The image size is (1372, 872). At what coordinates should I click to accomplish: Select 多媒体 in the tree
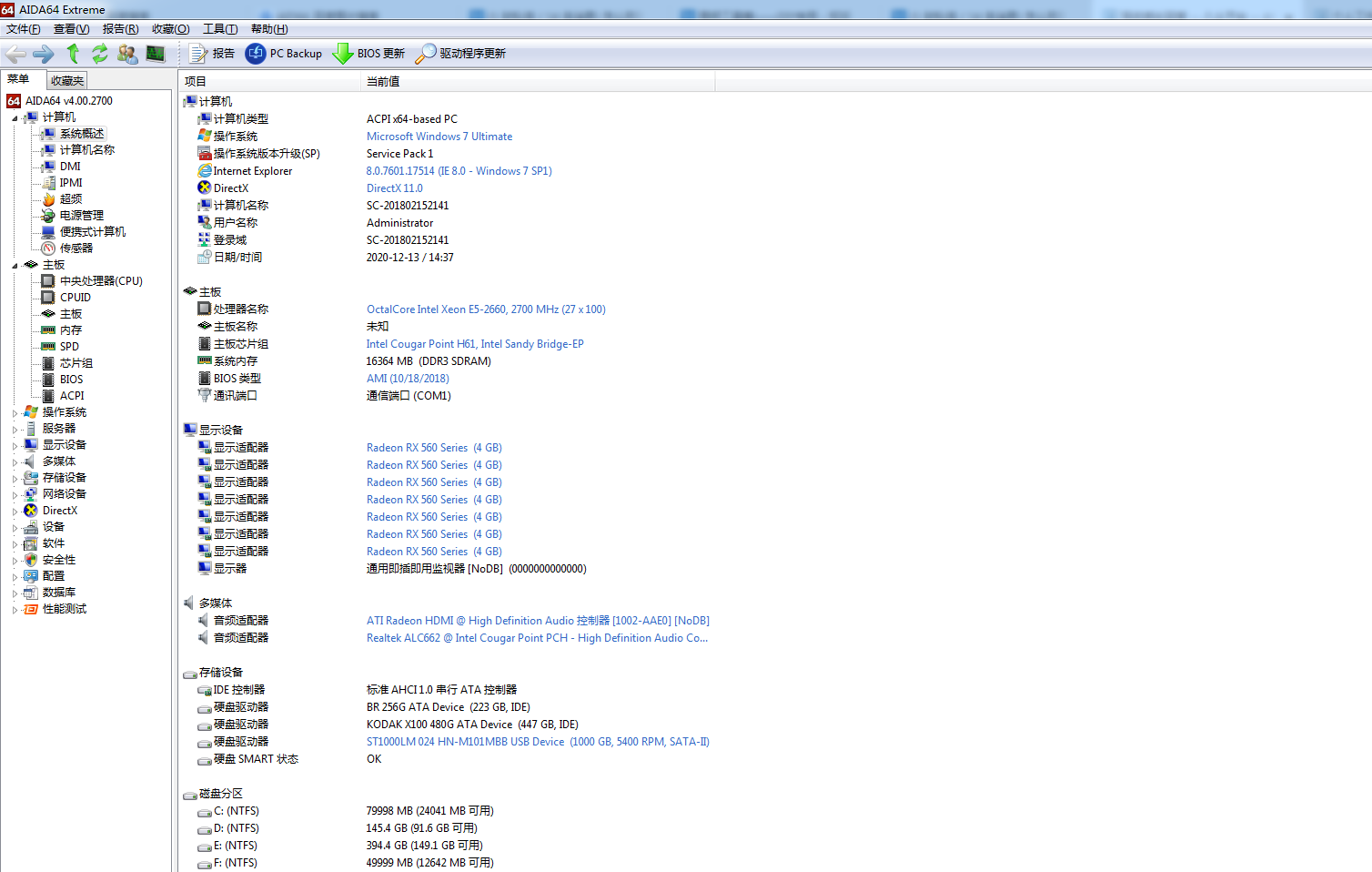pyautogui.click(x=59, y=461)
